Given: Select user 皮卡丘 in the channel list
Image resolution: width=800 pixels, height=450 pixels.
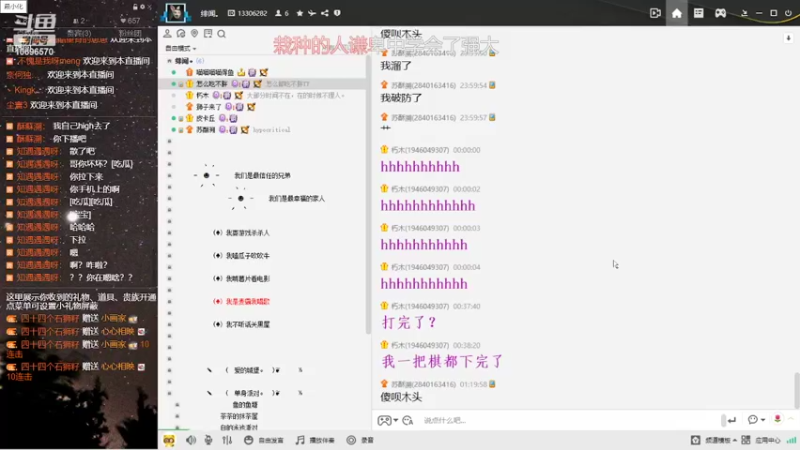Looking at the screenshot, I should (x=206, y=118).
